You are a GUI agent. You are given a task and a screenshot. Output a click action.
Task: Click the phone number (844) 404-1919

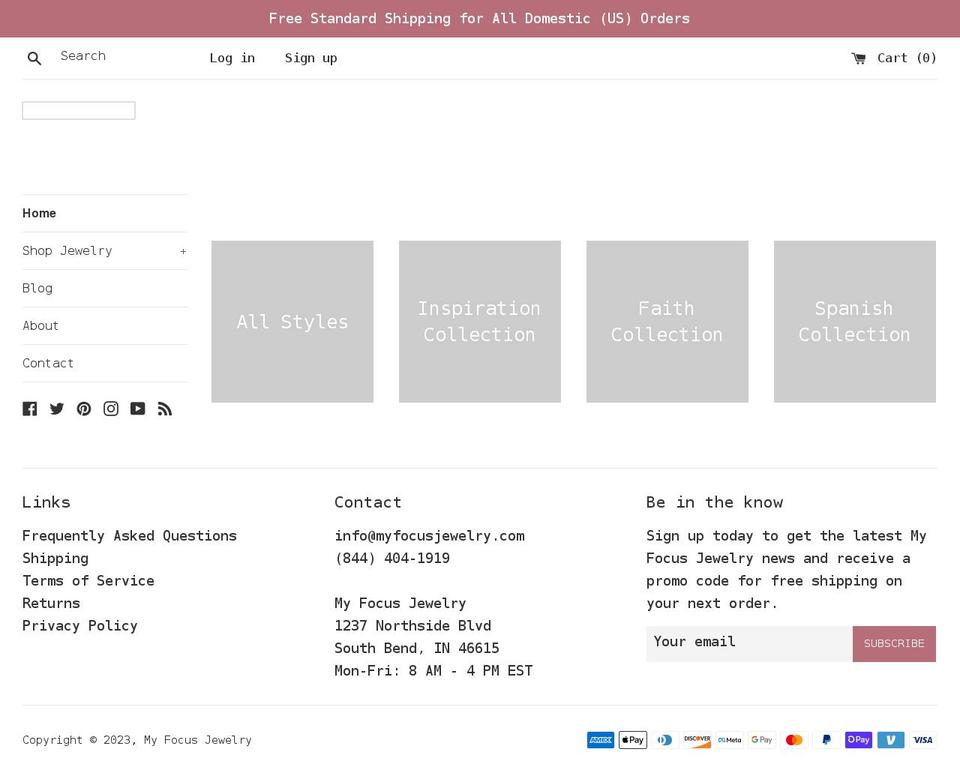pyautogui.click(x=392, y=559)
